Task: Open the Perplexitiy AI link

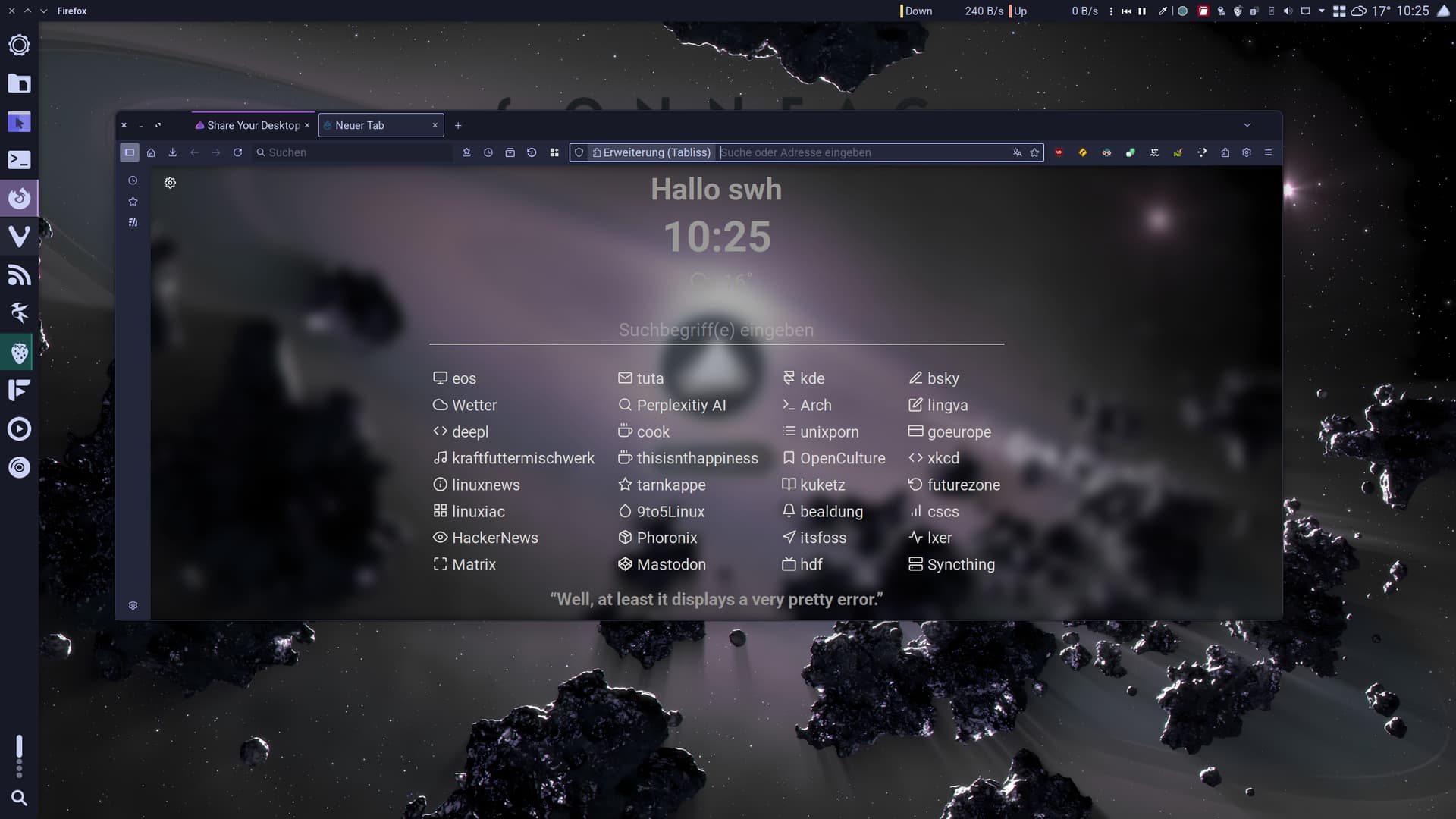Action: [x=672, y=405]
